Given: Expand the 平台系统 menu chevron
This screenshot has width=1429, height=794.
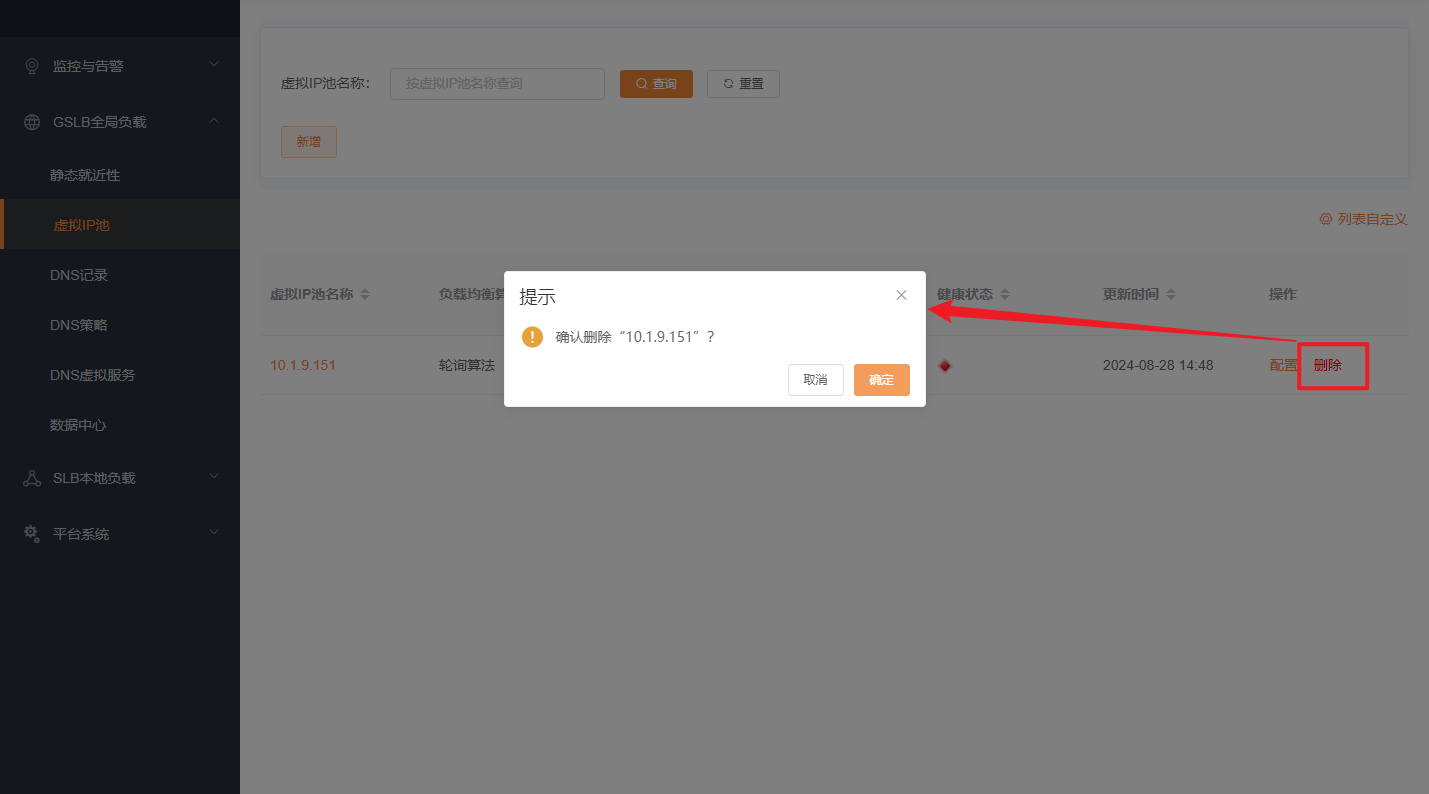Looking at the screenshot, I should [x=213, y=533].
